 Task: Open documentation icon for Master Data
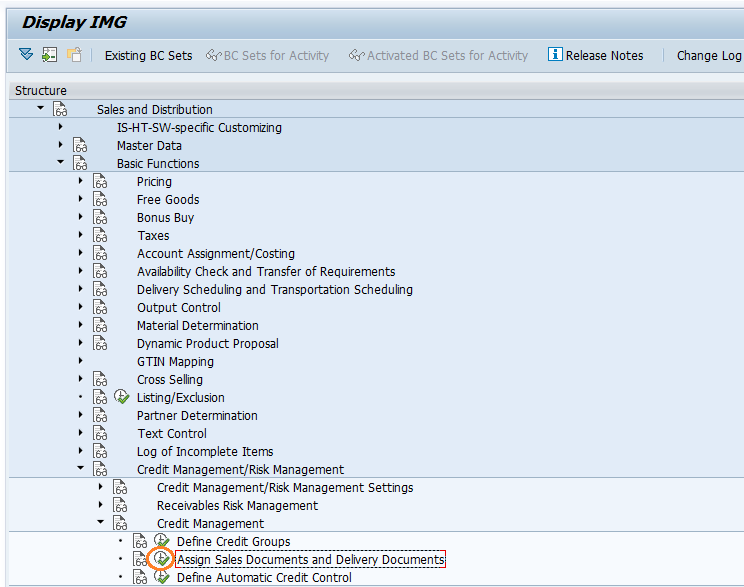tap(80, 145)
